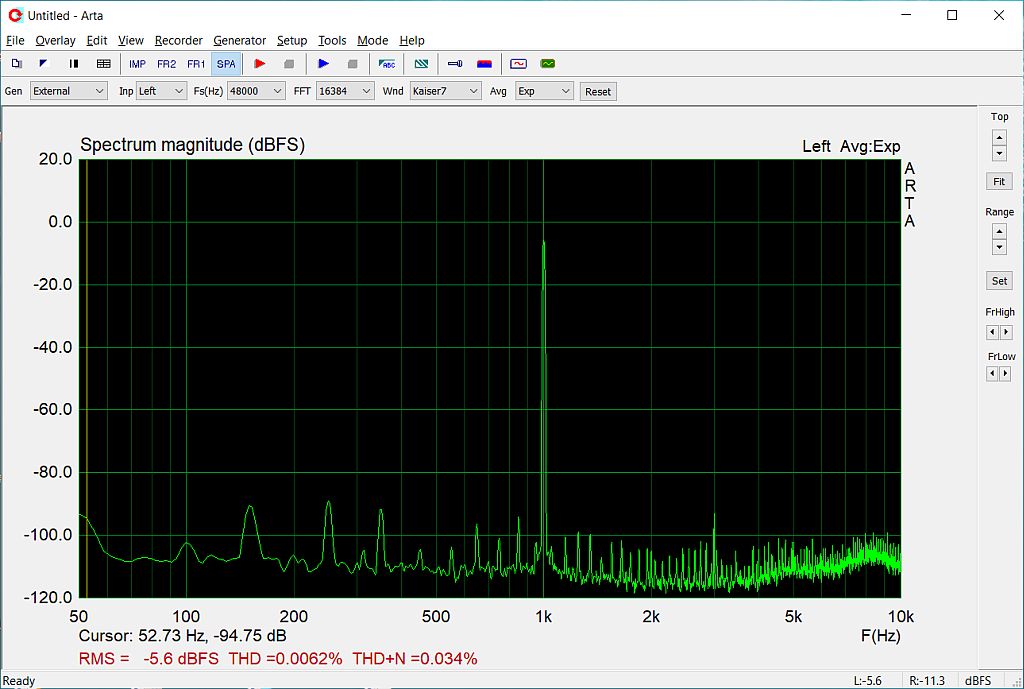Screen dimensions: 1024x689
Task: Click the Cursor: 52.73 Hz readout text
Action: pos(182,635)
